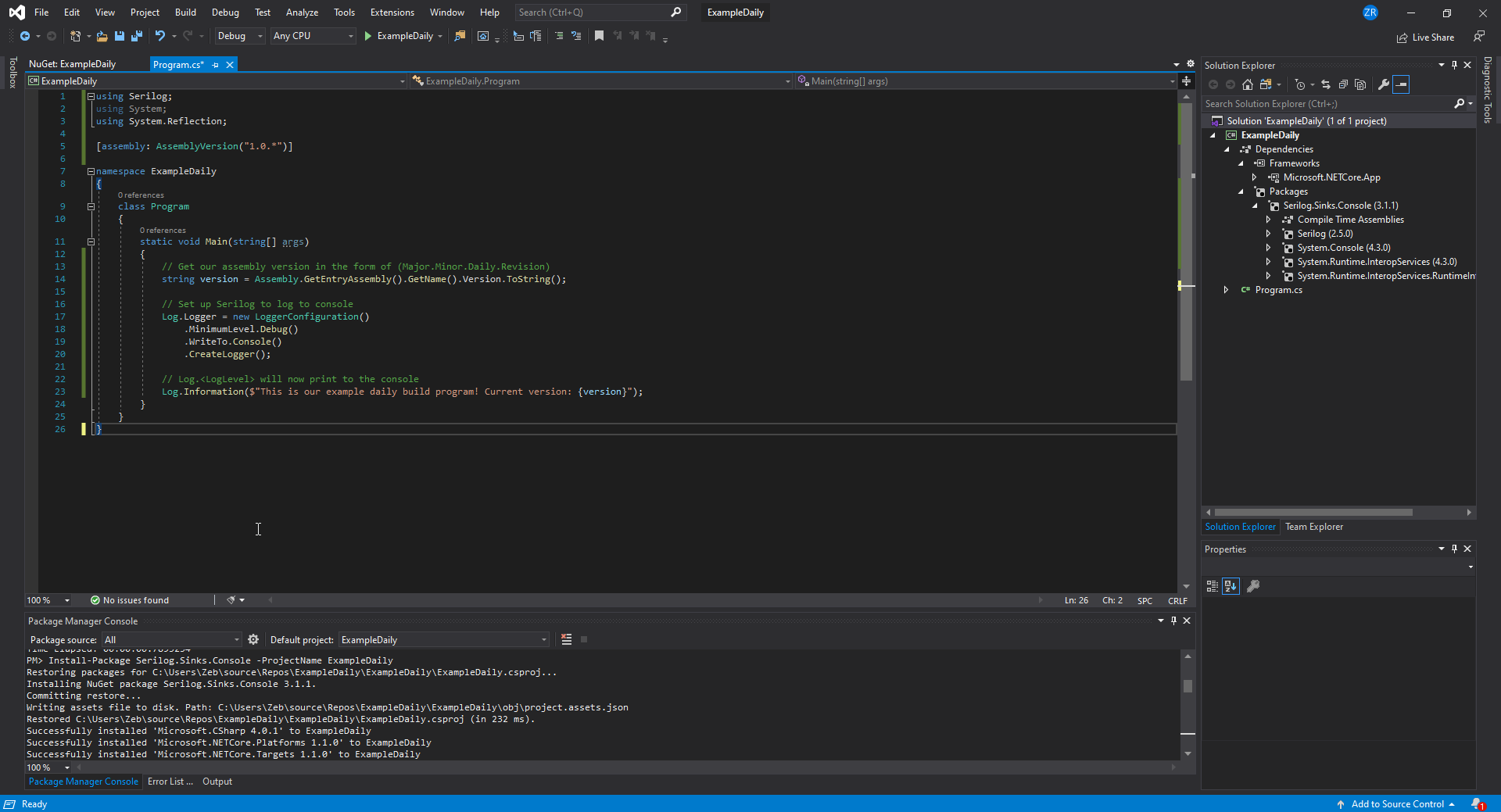Expand the Program.cs tree node

coord(1226,290)
